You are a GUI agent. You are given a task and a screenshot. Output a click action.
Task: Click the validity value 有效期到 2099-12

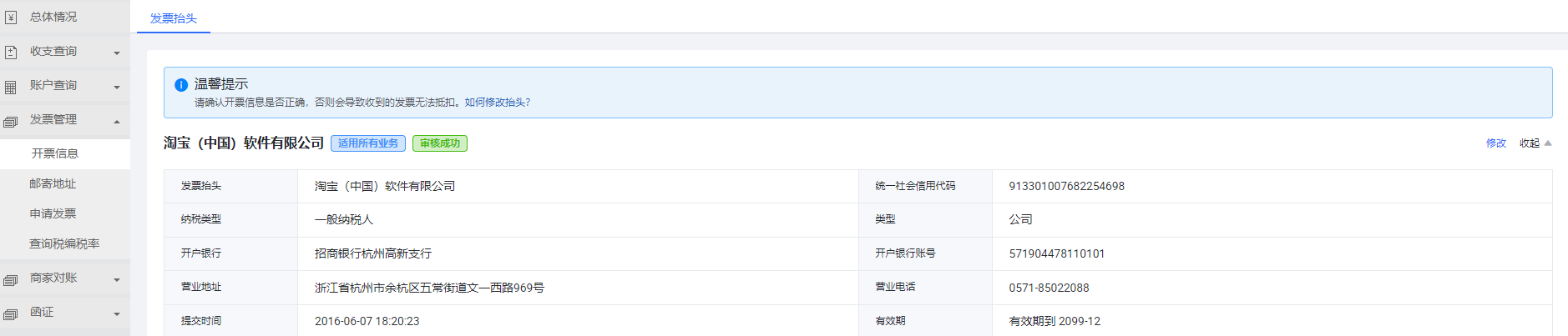1055,321
